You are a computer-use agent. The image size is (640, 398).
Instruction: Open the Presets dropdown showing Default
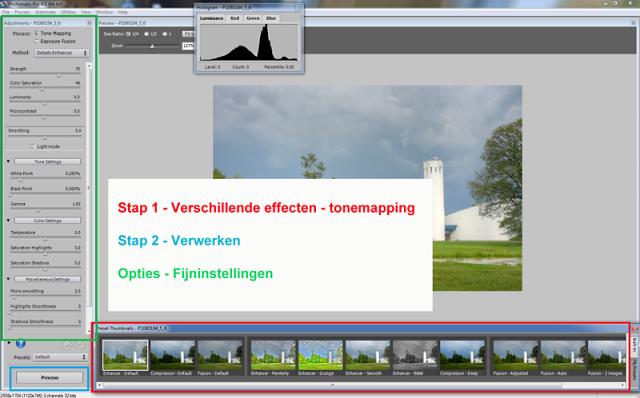coord(60,357)
